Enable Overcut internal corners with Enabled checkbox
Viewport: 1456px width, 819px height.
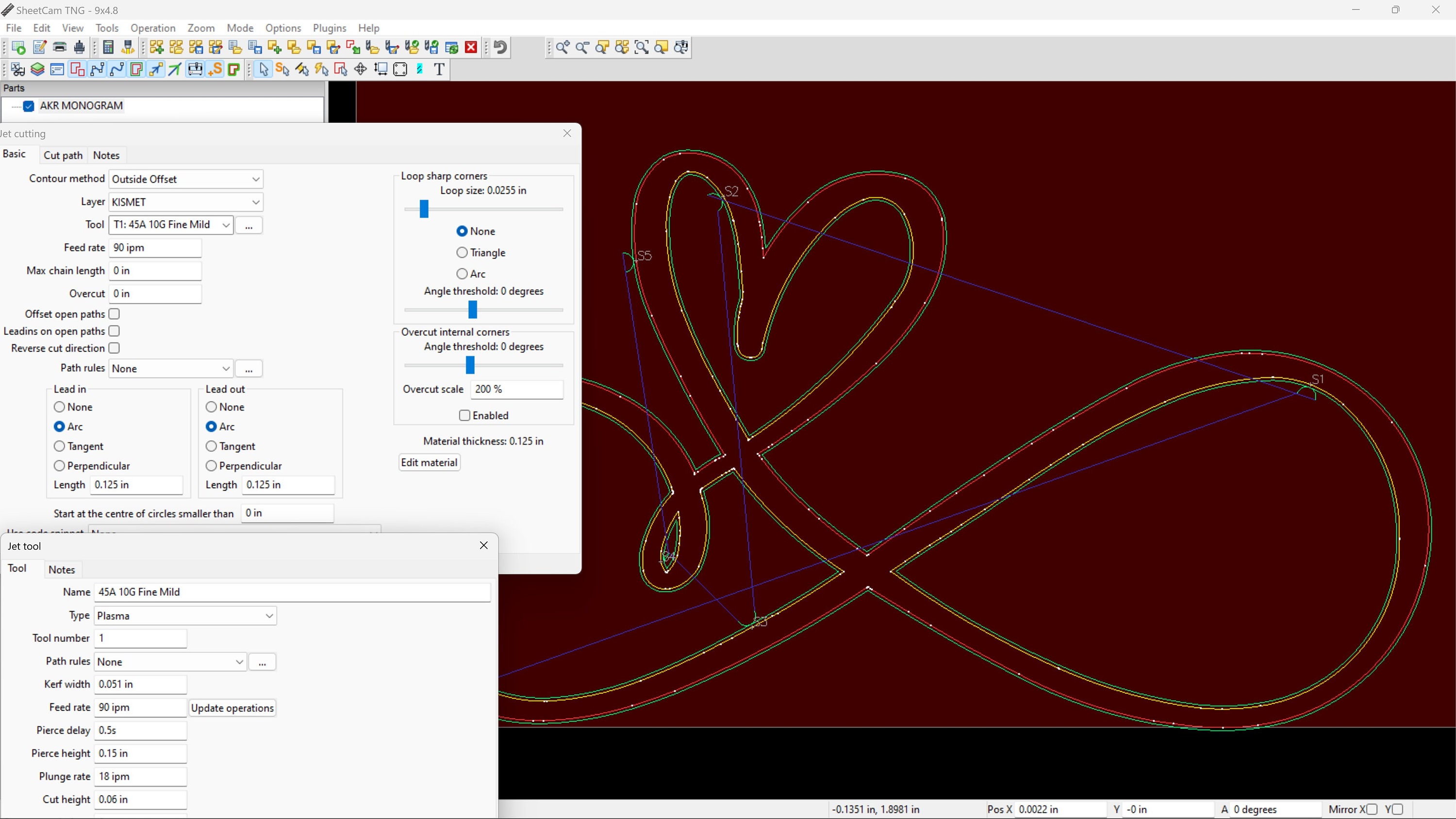coord(464,415)
